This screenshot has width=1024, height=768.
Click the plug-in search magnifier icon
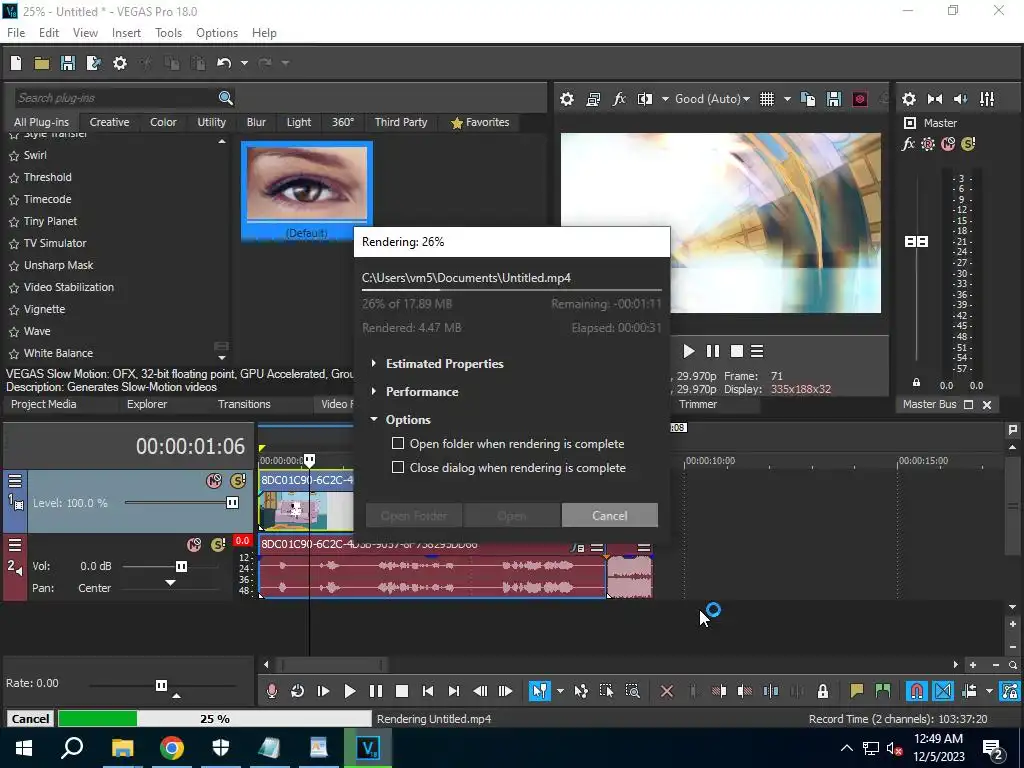[x=225, y=98]
